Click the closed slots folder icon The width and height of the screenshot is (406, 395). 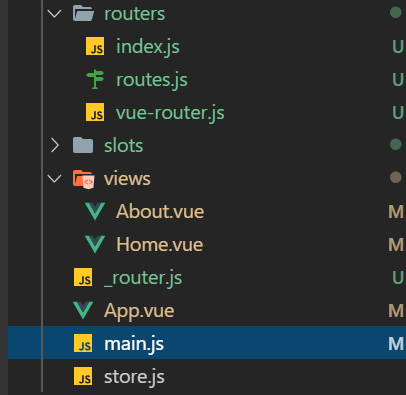point(83,145)
